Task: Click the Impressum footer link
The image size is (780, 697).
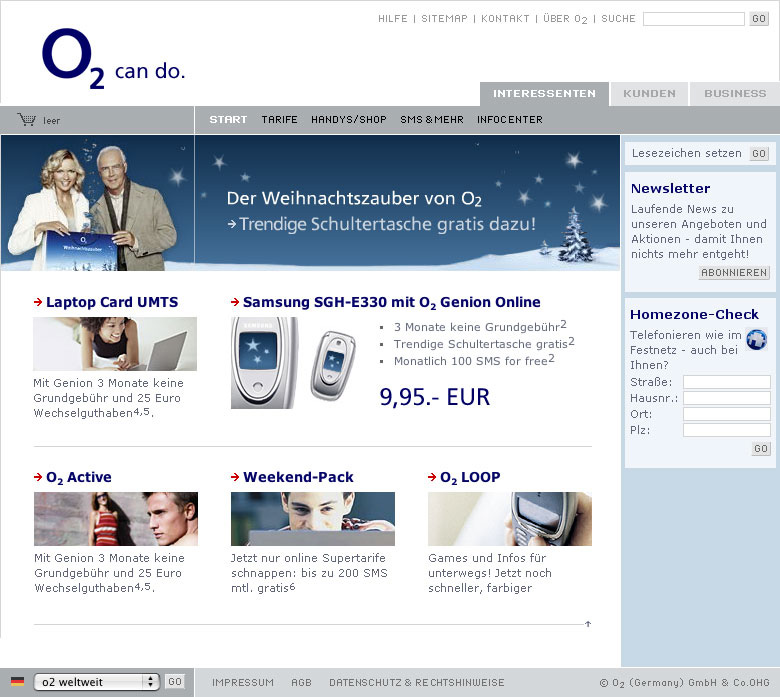Action: point(243,683)
